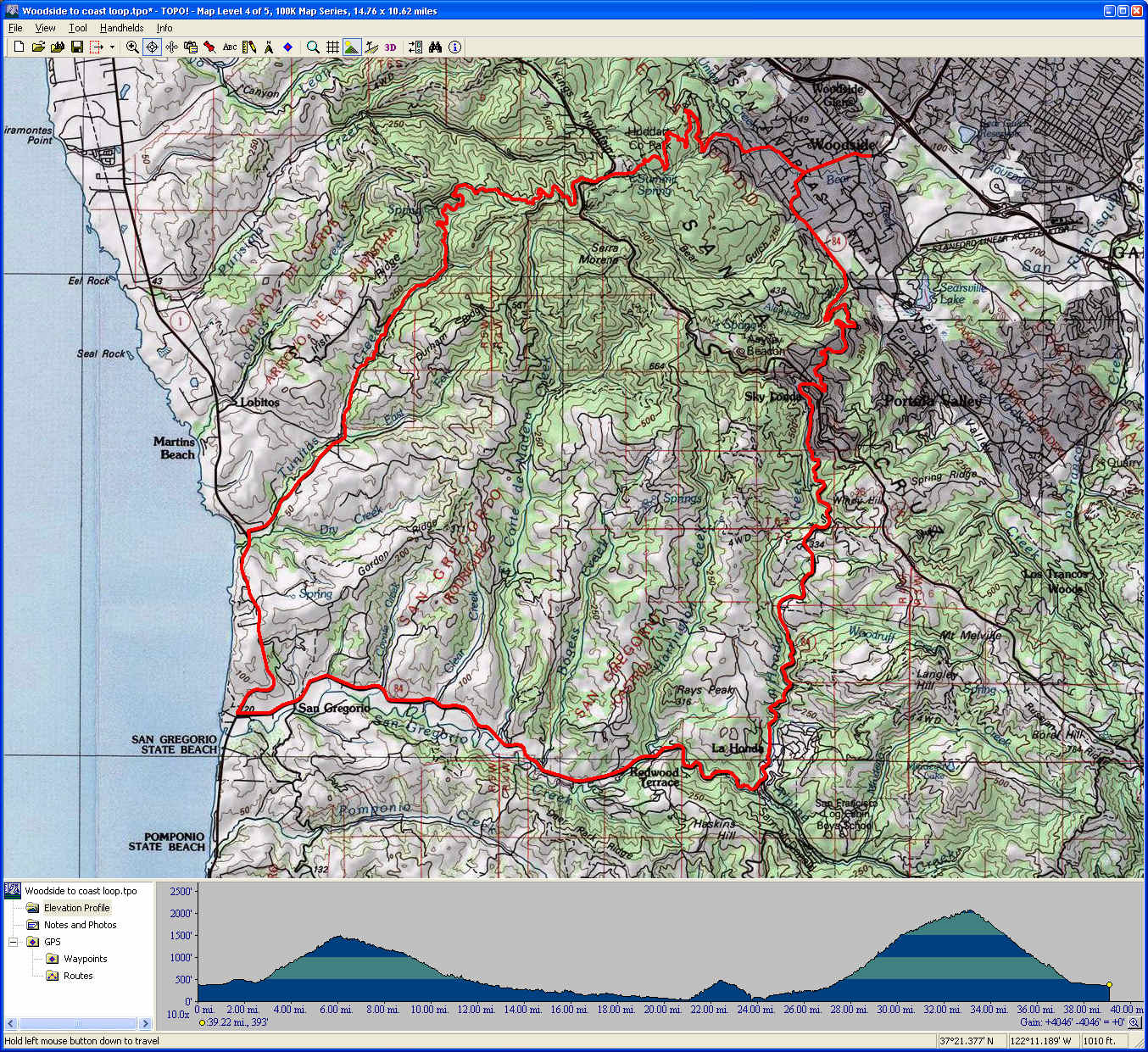
Task: Open the dropdown arrow beside the export icon
Action: [x=112, y=47]
